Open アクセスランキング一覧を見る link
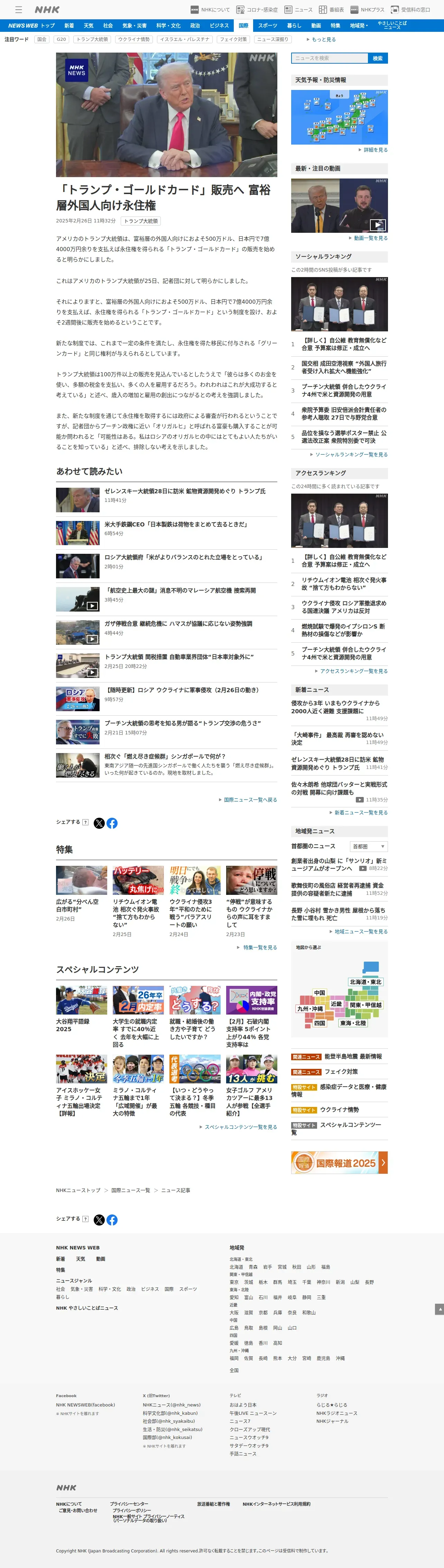Viewport: 444px width, 1568px height. 352,671
